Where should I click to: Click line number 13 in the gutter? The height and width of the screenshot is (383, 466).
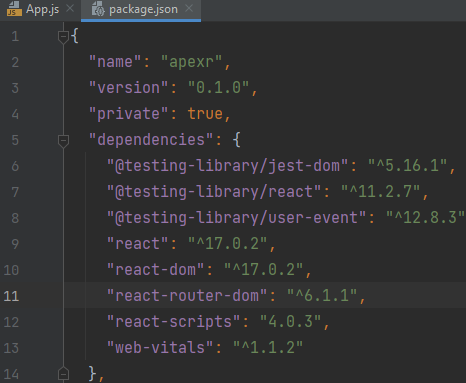[x=11, y=348]
